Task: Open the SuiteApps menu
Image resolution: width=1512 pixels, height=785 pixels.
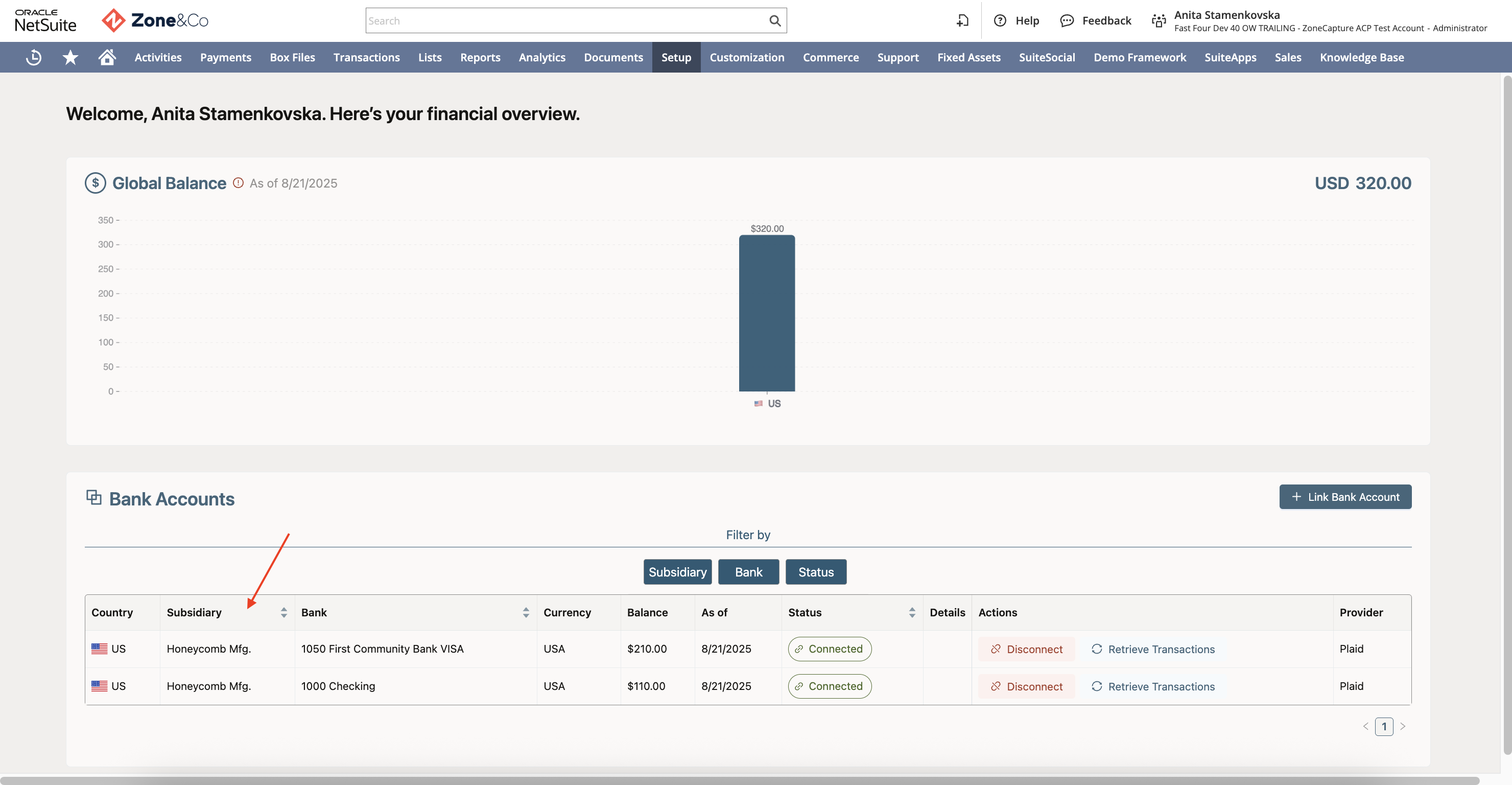Action: [1230, 57]
